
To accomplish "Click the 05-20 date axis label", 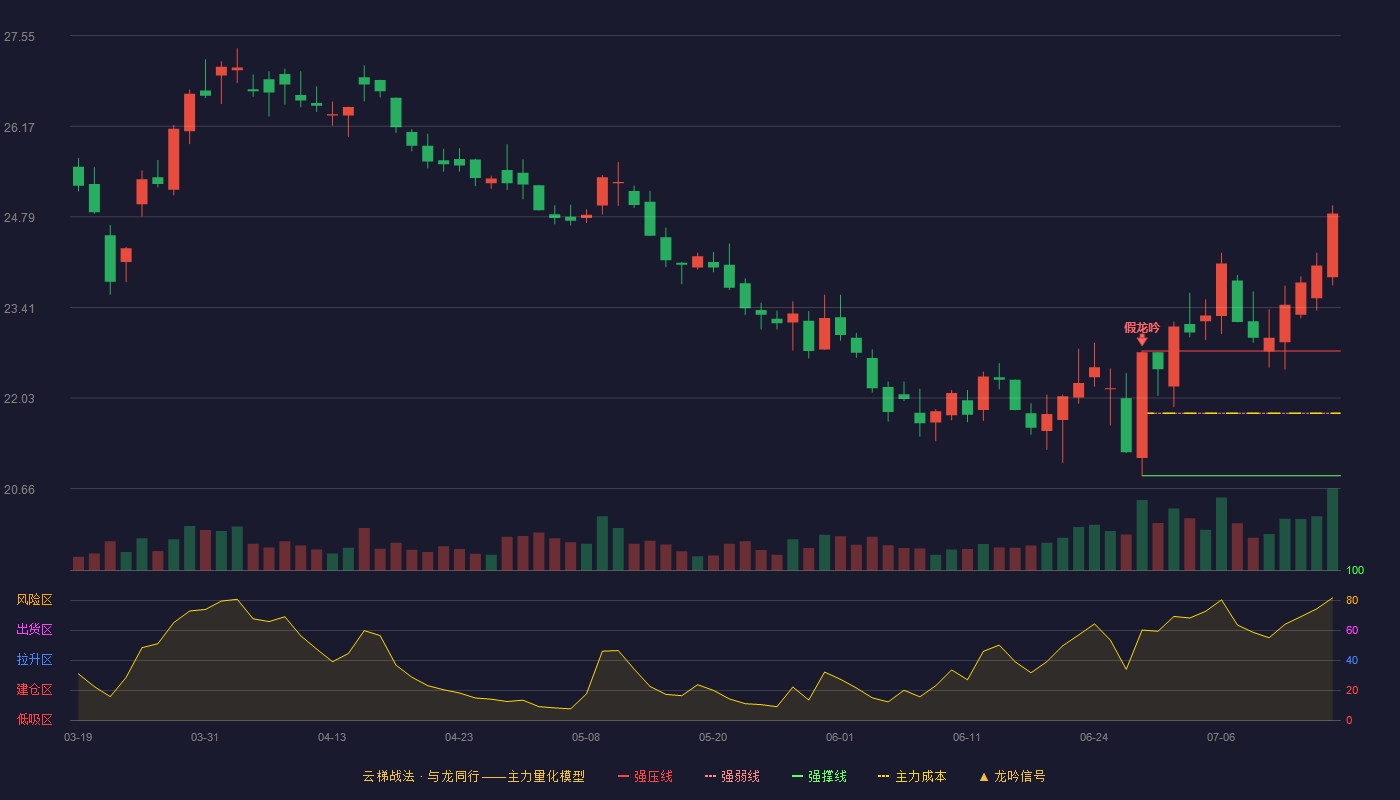I will pyautogui.click(x=713, y=737).
